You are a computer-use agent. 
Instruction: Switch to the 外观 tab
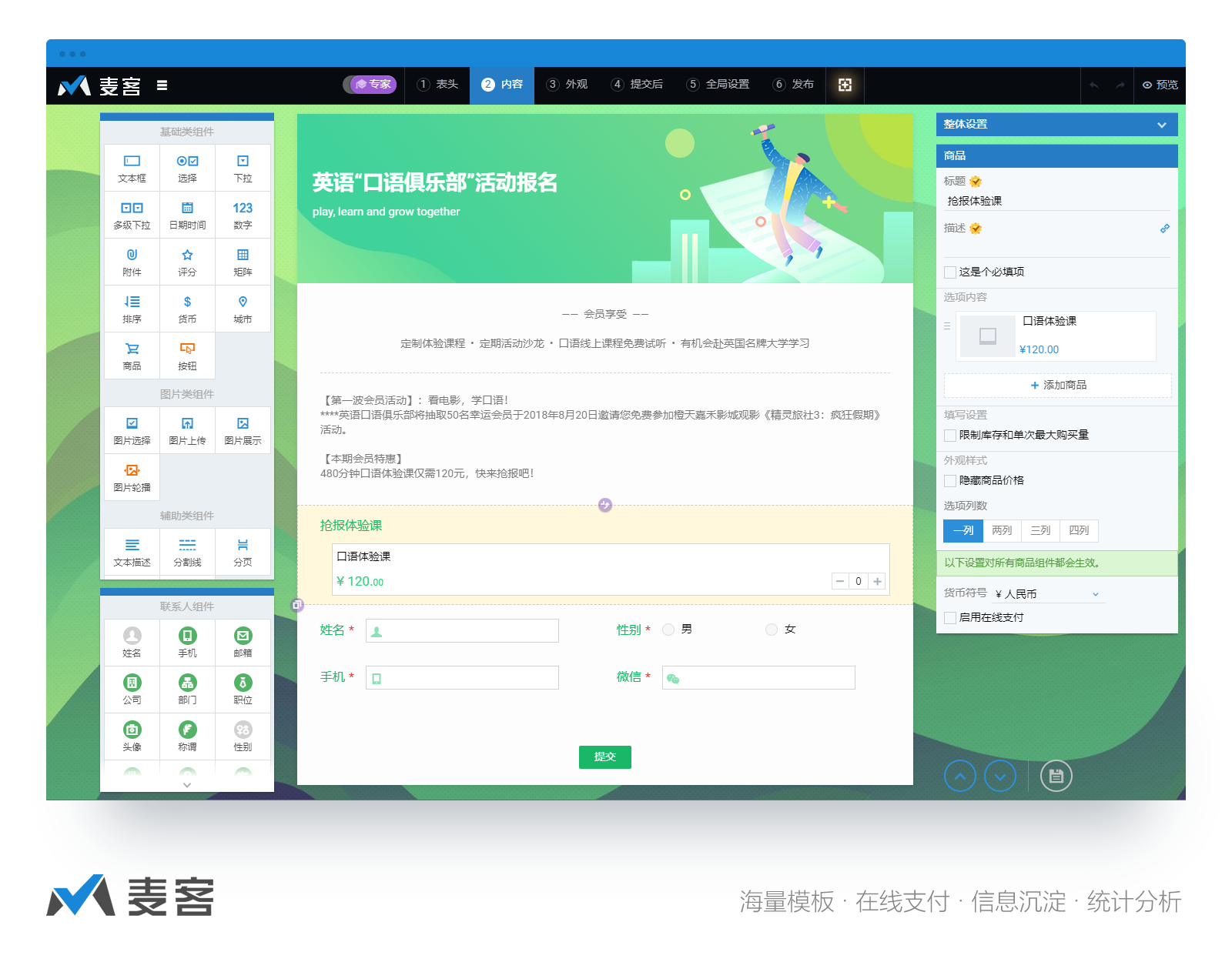[x=567, y=85]
